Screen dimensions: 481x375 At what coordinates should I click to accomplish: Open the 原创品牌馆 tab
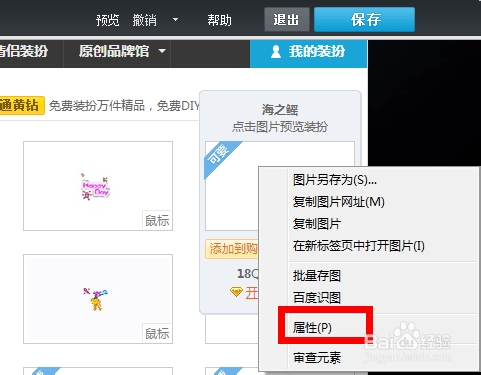[x=114, y=52]
